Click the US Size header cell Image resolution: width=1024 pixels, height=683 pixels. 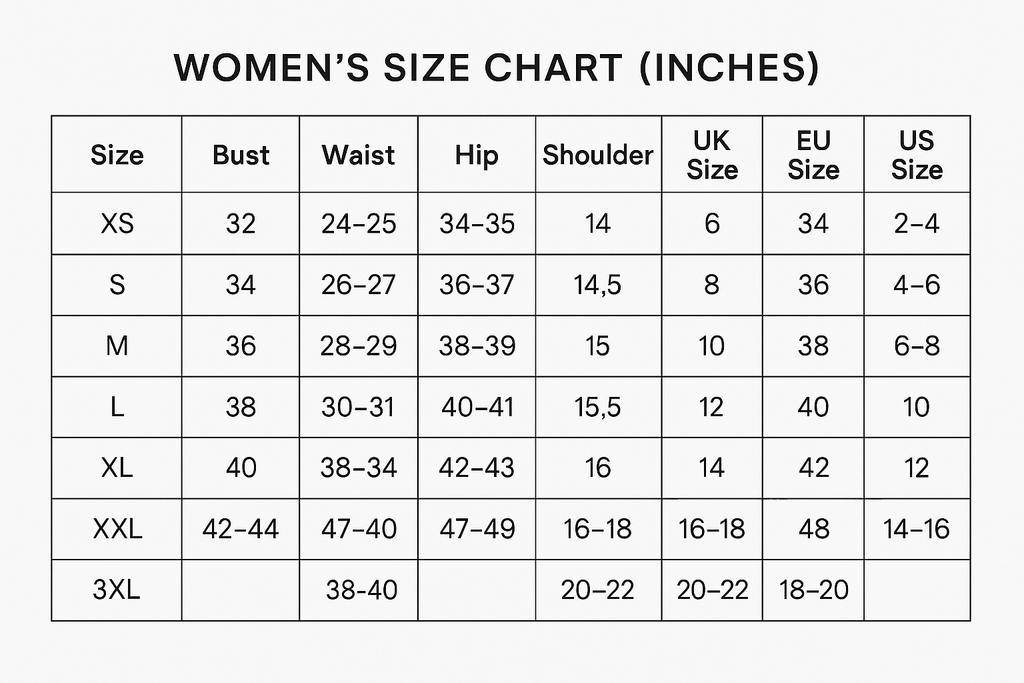pyautogui.click(x=916, y=155)
